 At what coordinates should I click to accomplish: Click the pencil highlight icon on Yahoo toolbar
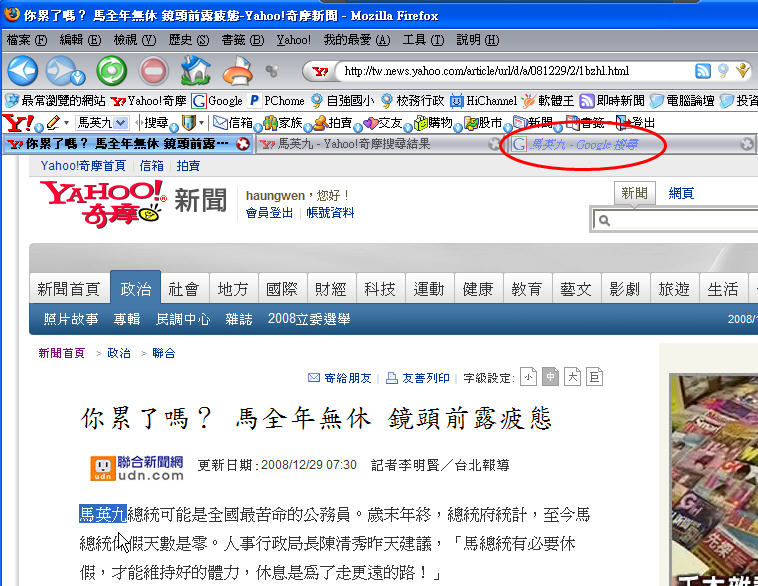pos(53,123)
